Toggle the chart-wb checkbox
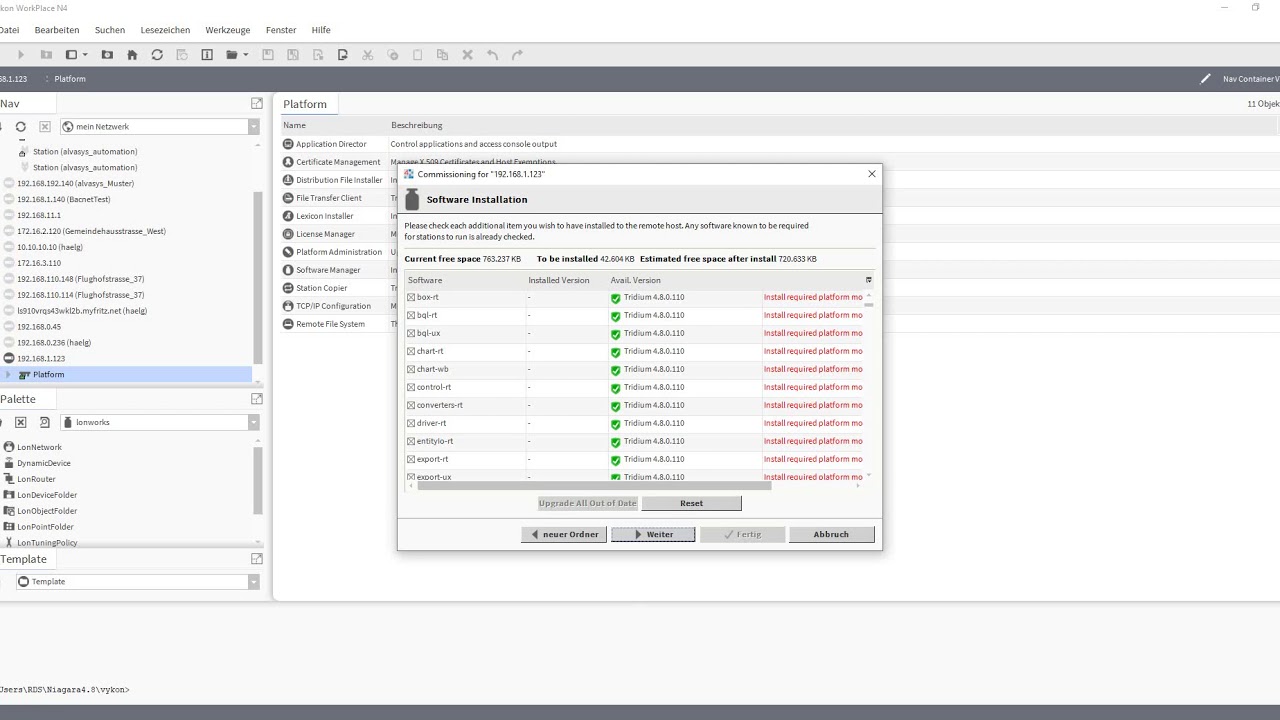The image size is (1280, 720). (411, 369)
